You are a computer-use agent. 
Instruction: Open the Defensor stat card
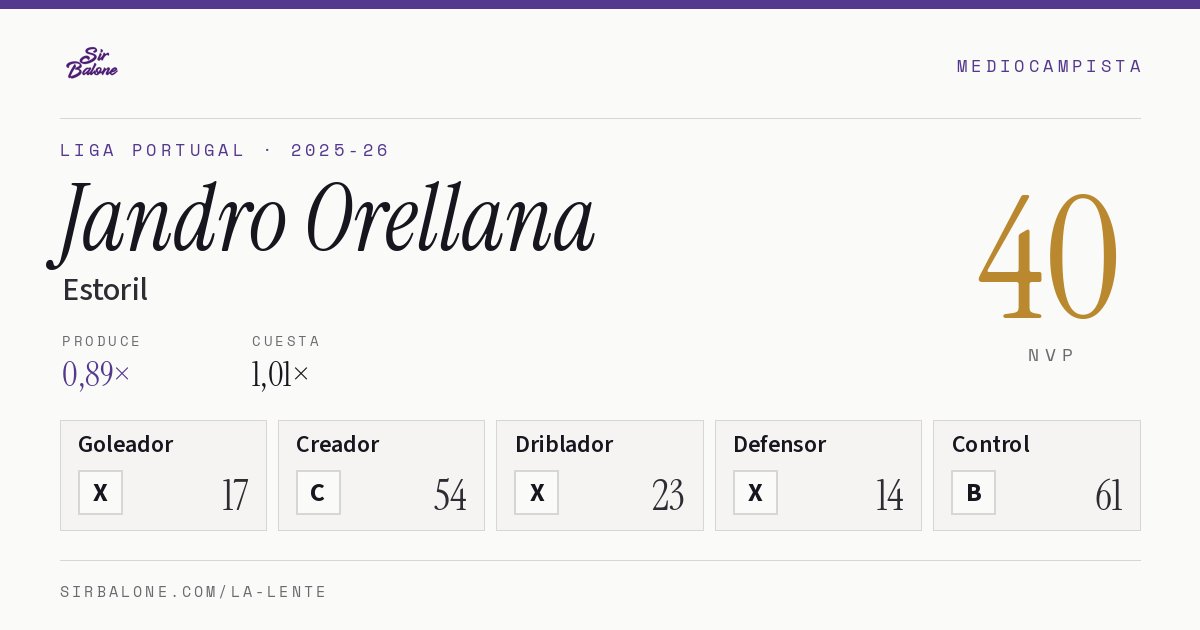click(x=818, y=475)
